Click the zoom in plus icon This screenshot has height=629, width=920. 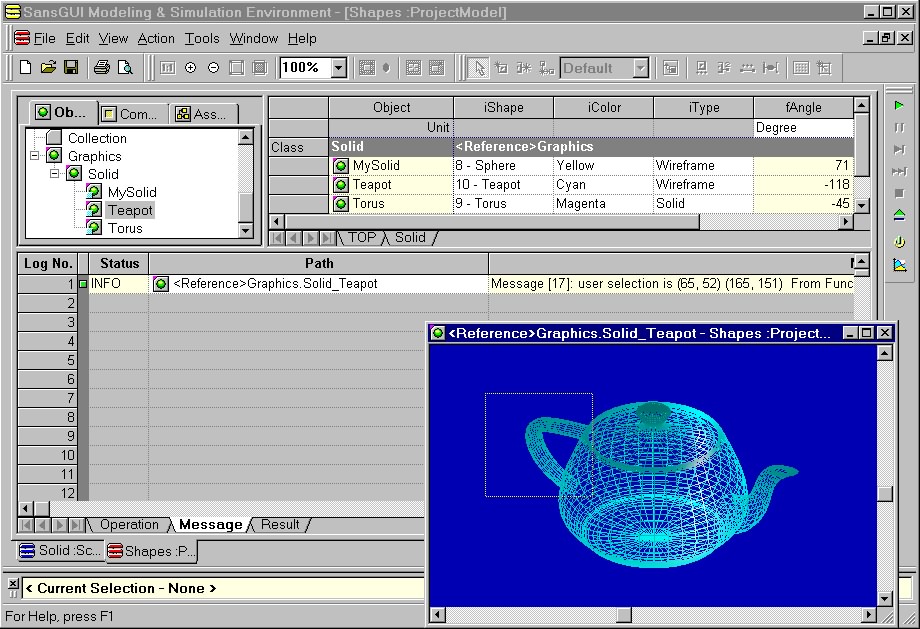190,68
